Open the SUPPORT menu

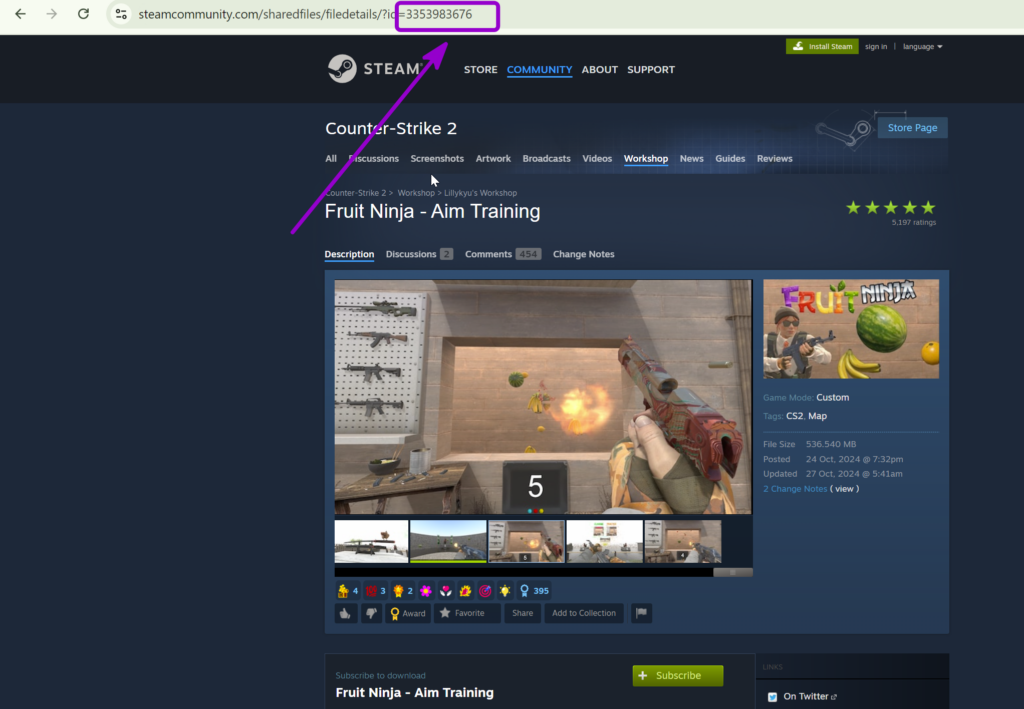click(651, 69)
